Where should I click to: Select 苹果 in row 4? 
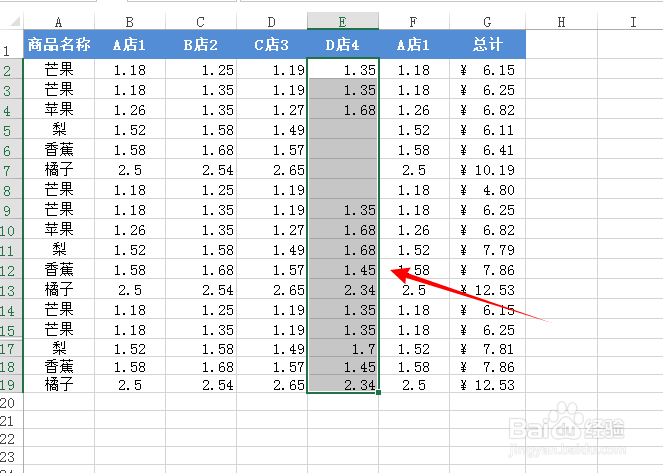click(59, 109)
